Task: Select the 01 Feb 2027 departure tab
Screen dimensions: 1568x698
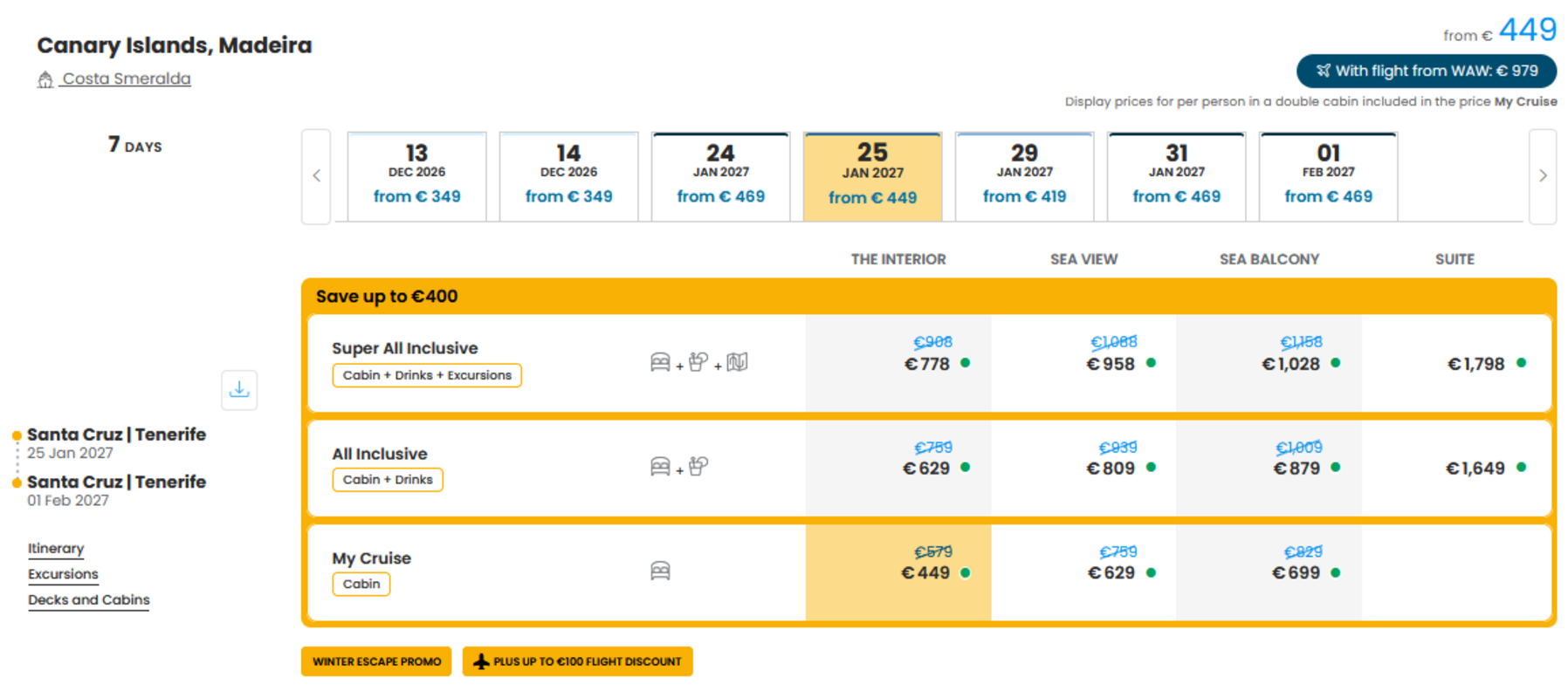Action: coord(1329,177)
